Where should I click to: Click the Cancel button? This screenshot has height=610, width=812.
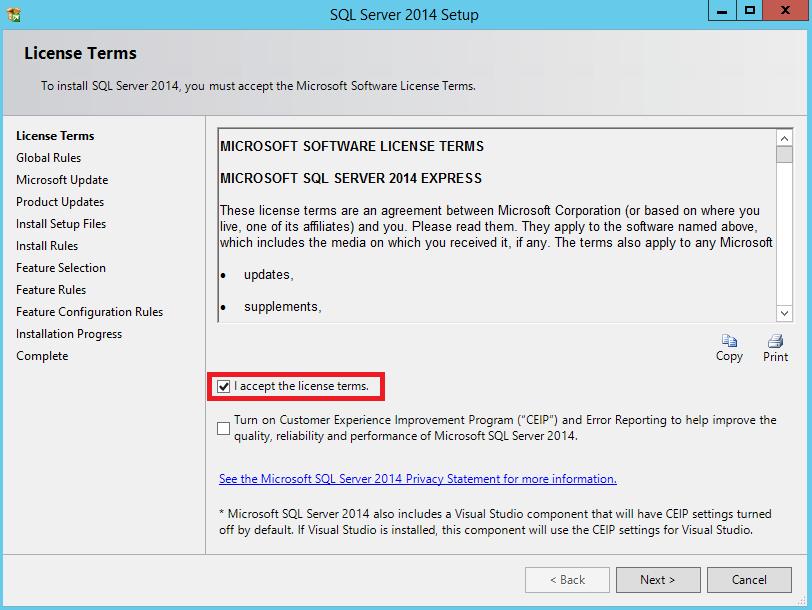pyautogui.click(x=749, y=579)
